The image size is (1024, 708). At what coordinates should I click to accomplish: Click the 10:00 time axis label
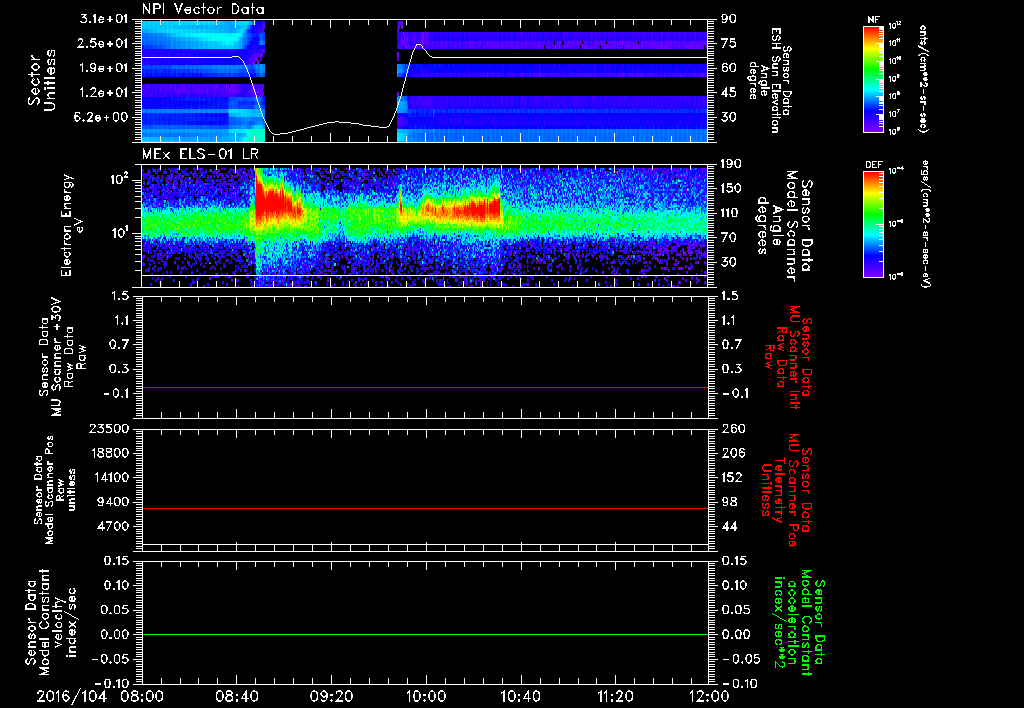tap(426, 696)
